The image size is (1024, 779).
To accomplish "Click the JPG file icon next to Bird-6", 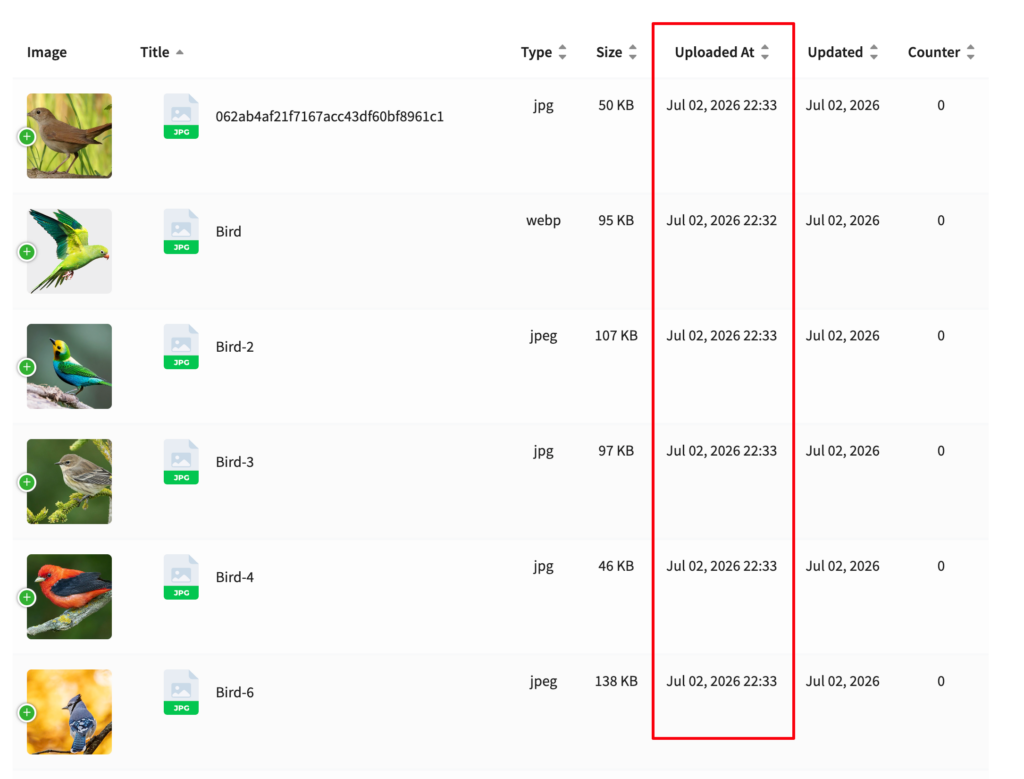I will (181, 693).
